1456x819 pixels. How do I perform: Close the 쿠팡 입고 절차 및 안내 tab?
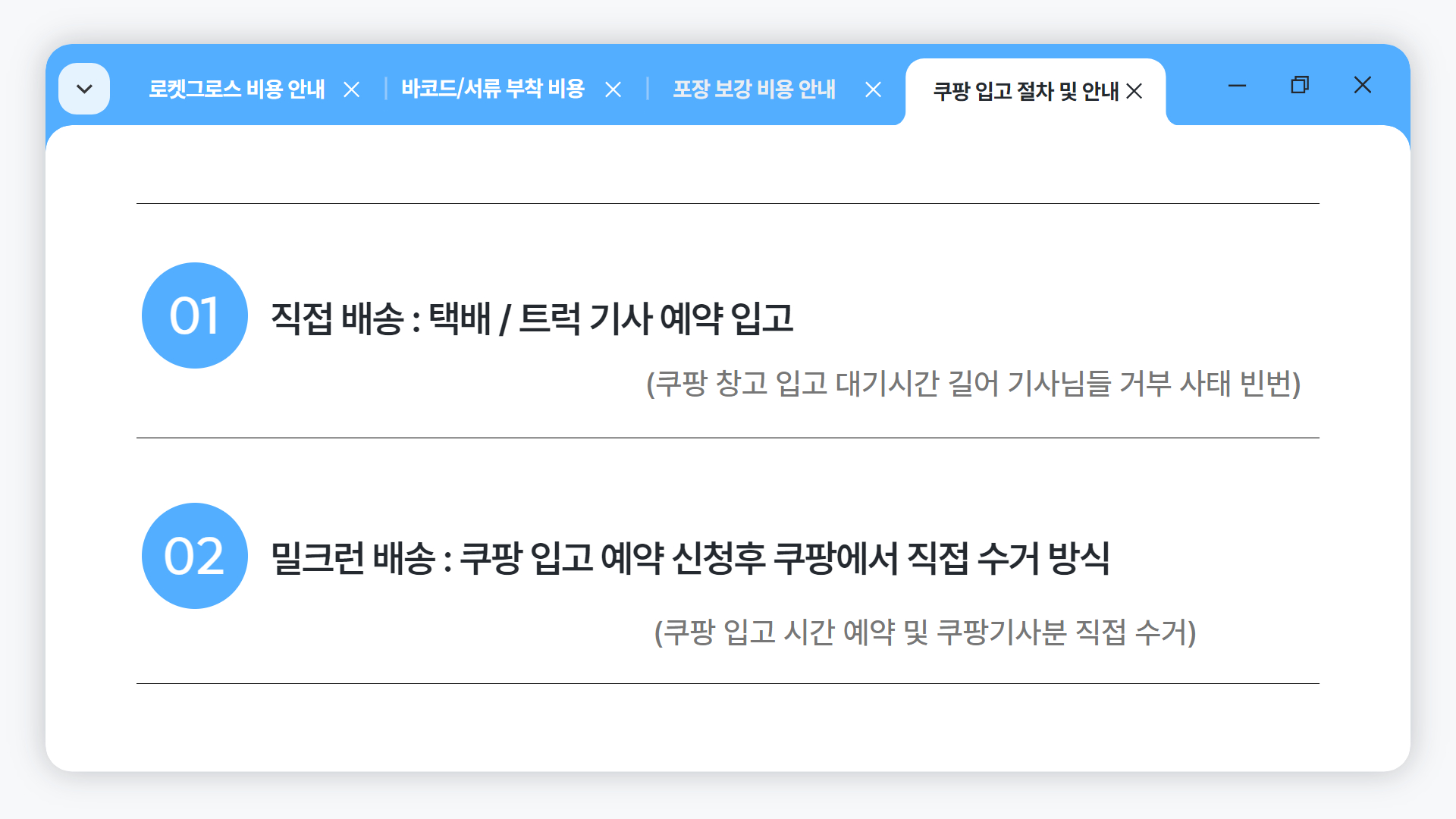point(1134,92)
